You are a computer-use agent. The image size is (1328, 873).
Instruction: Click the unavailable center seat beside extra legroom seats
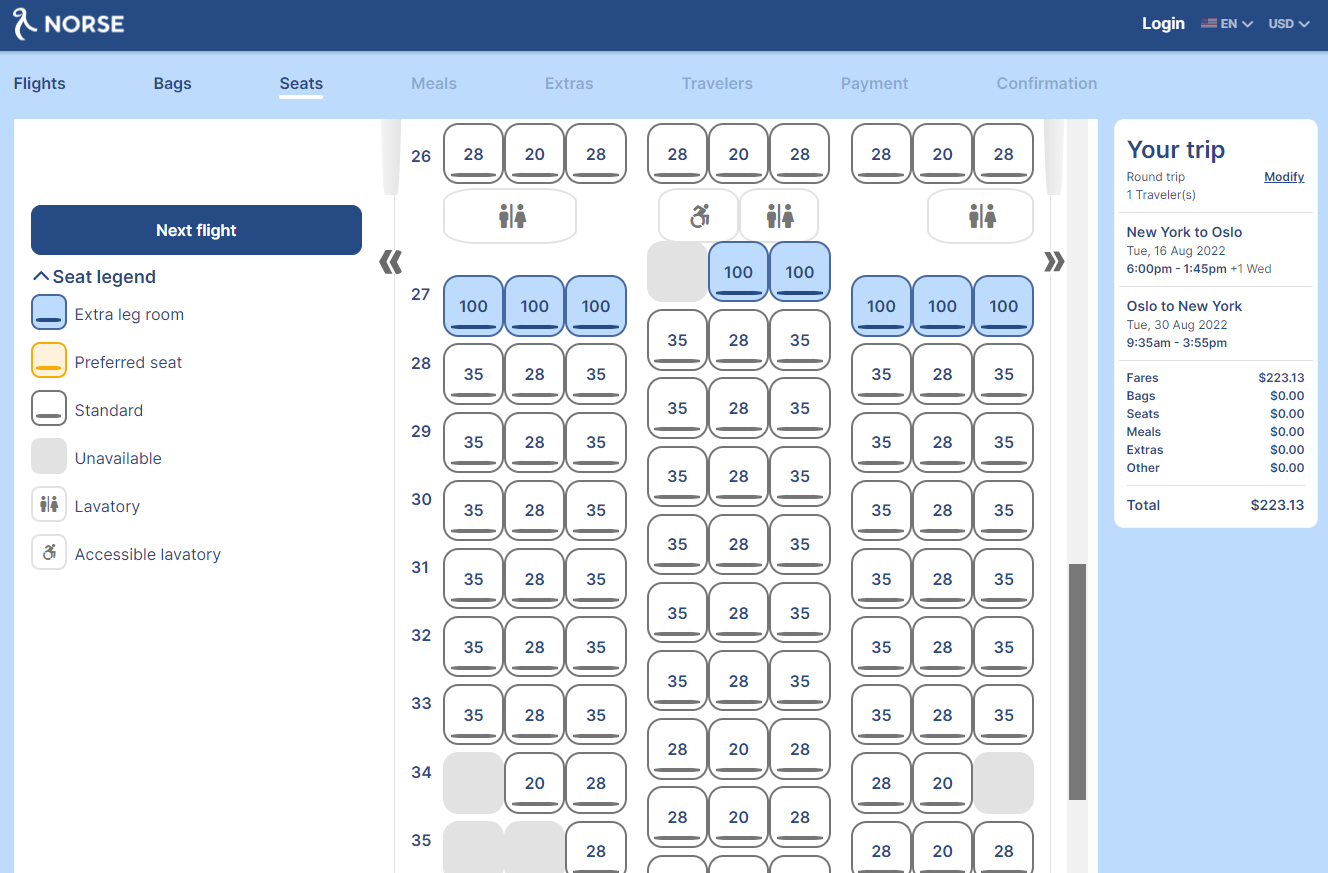677,271
